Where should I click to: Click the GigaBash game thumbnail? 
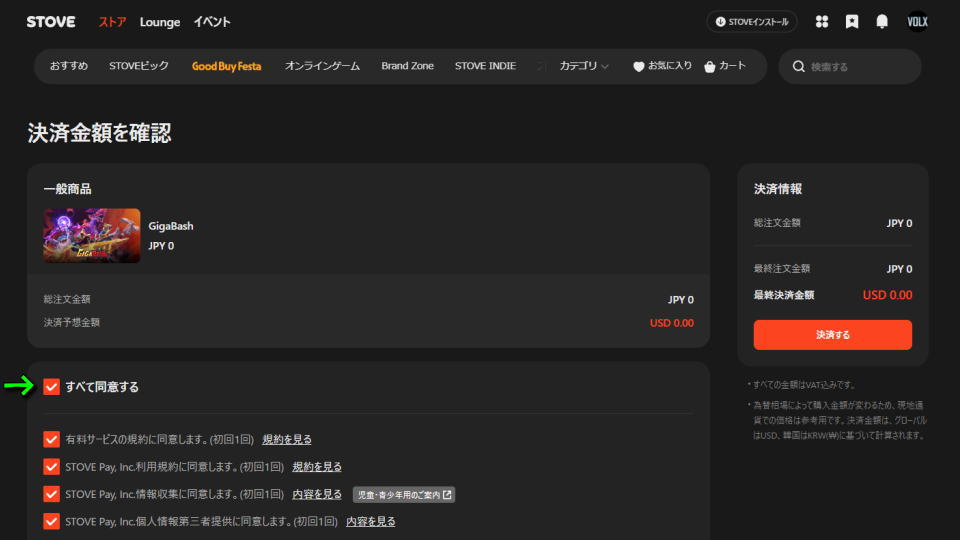click(92, 235)
